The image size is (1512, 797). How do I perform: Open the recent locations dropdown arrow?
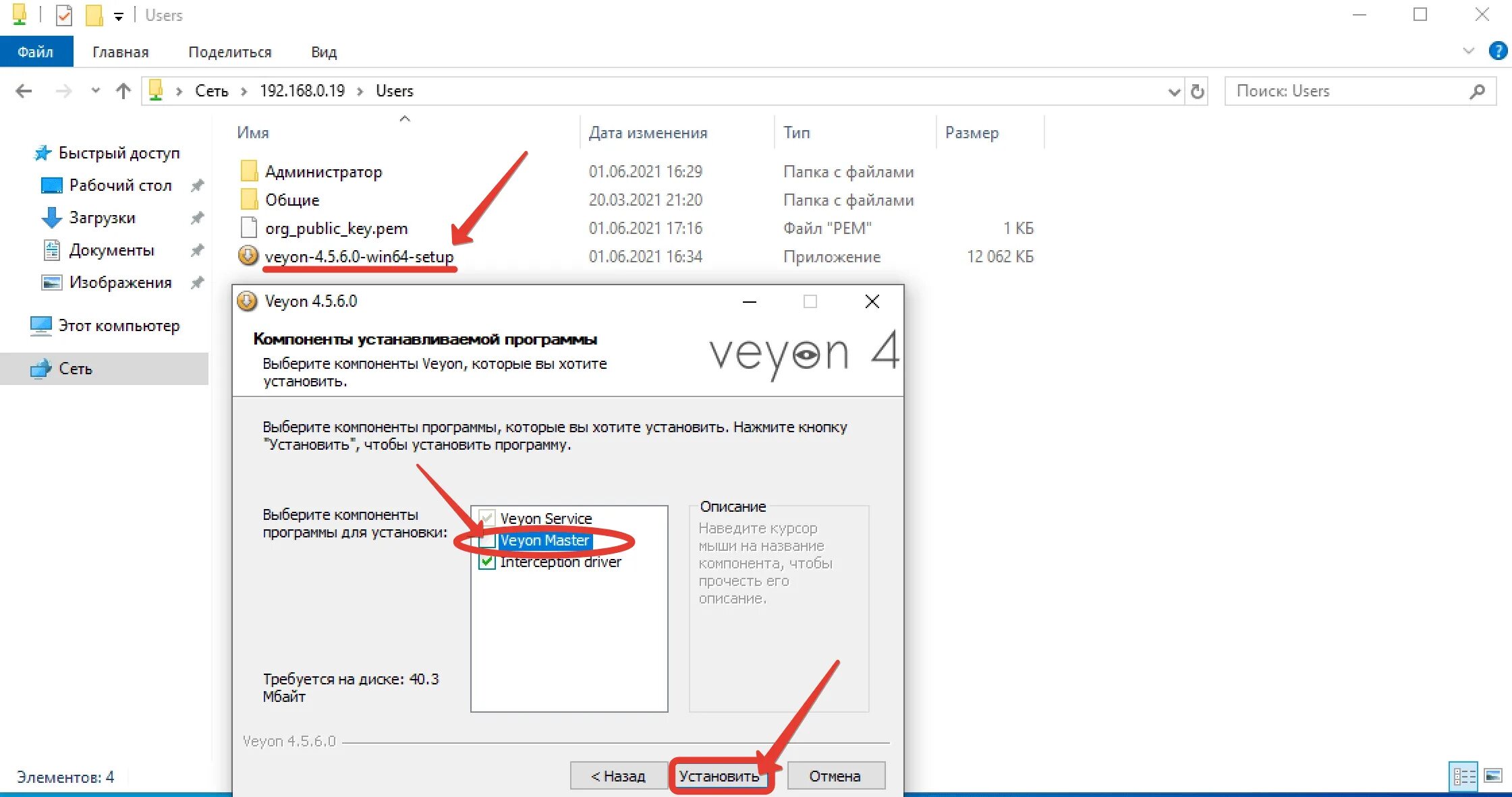95,90
